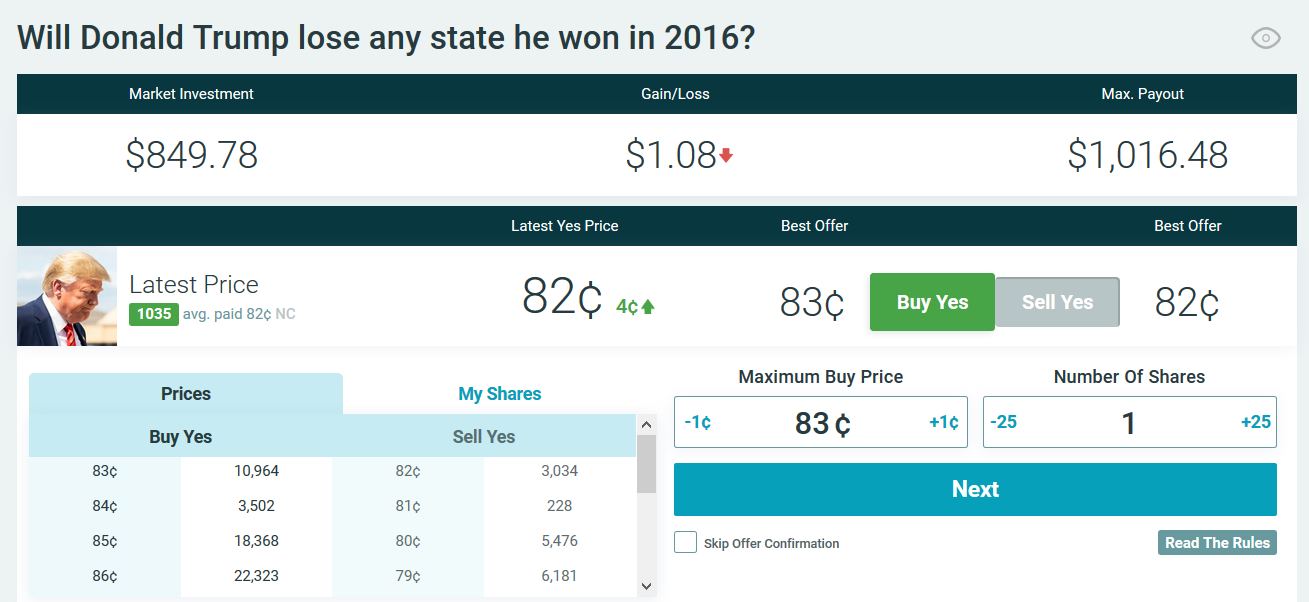Enable Skip Offer Confirmation checkbox

685,542
